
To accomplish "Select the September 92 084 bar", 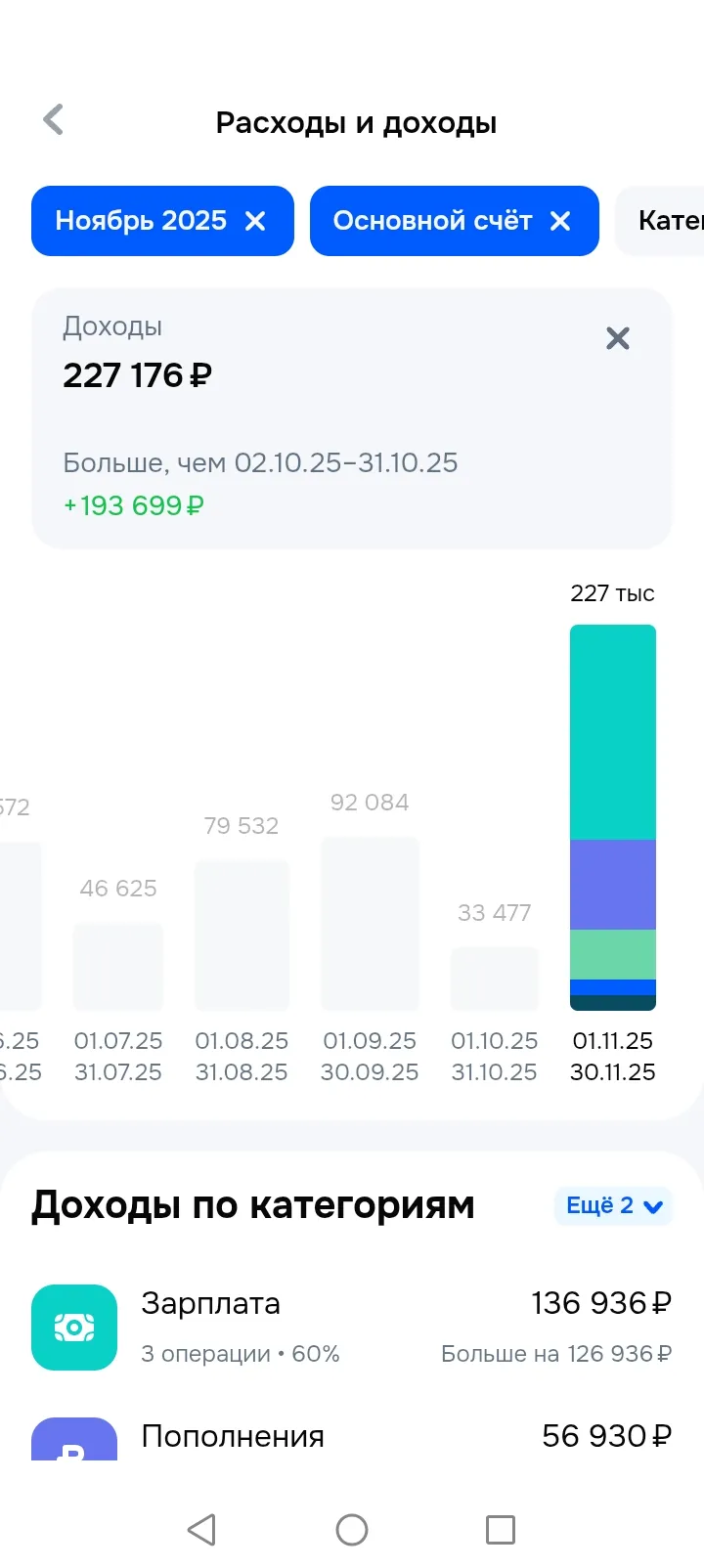I will point(370,924).
